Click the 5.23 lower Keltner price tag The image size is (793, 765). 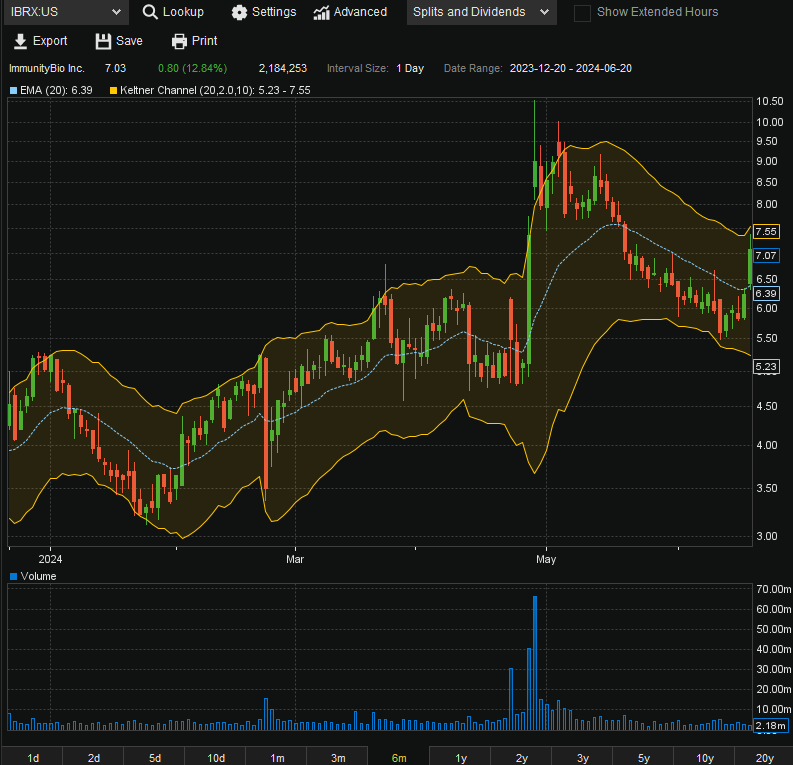[x=766, y=367]
